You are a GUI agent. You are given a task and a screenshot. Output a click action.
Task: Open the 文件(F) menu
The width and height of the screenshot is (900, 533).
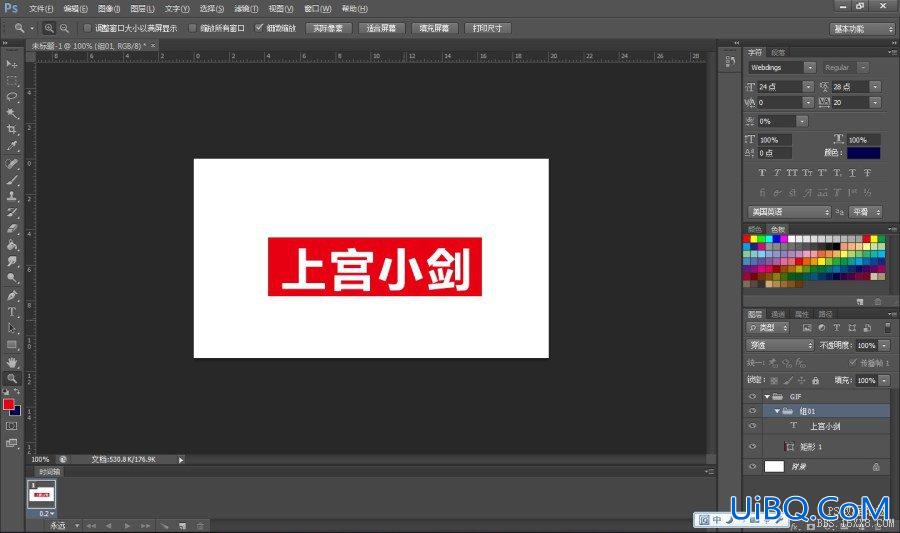(41, 9)
